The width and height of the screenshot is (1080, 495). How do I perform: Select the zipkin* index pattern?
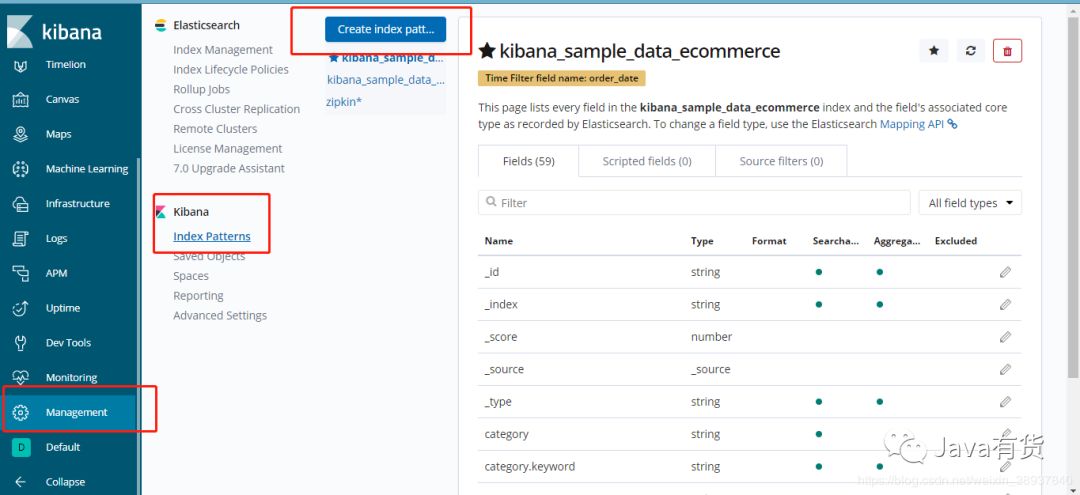[344, 101]
